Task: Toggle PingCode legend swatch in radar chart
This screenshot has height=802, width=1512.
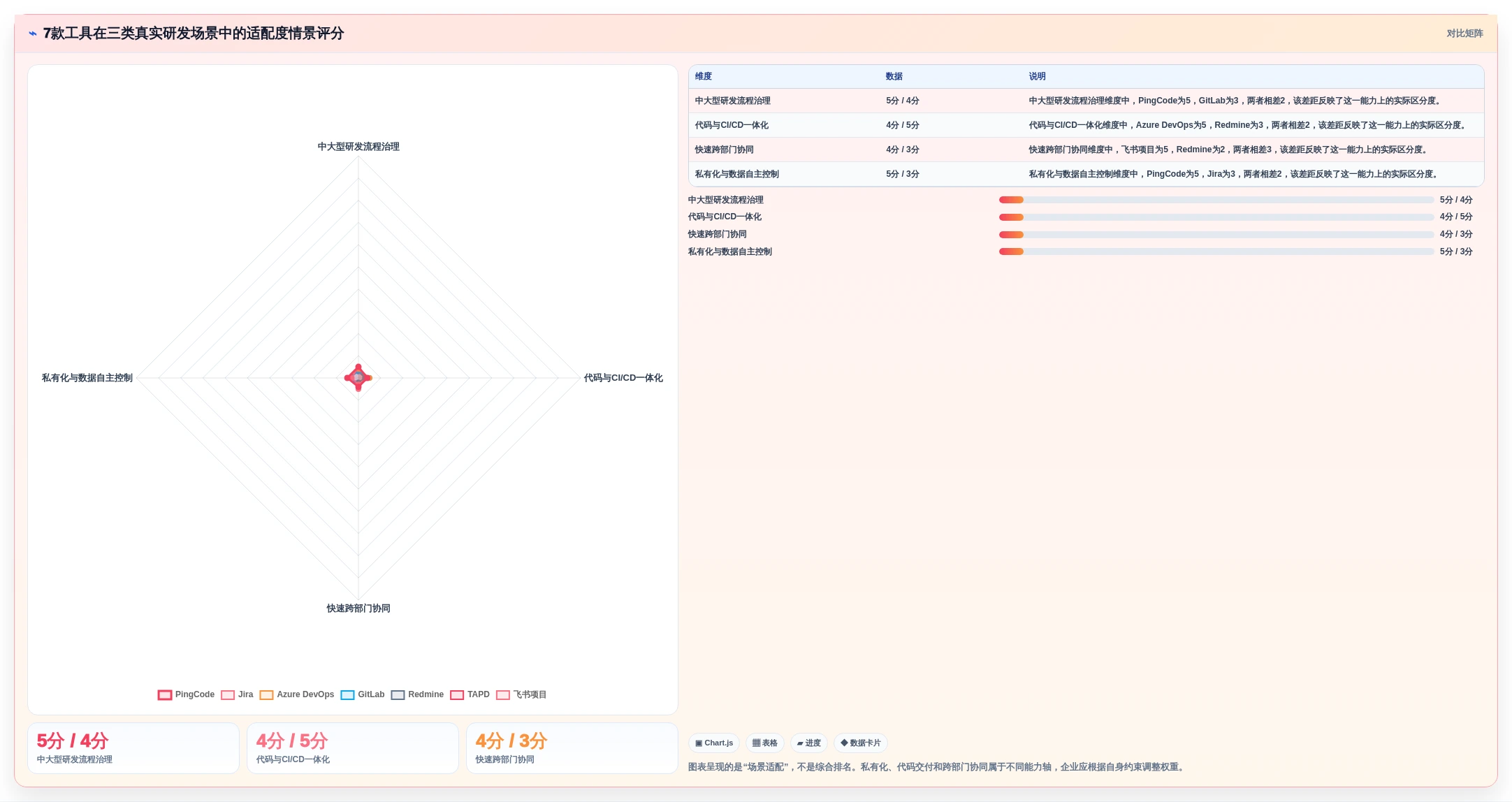Action: pyautogui.click(x=165, y=694)
